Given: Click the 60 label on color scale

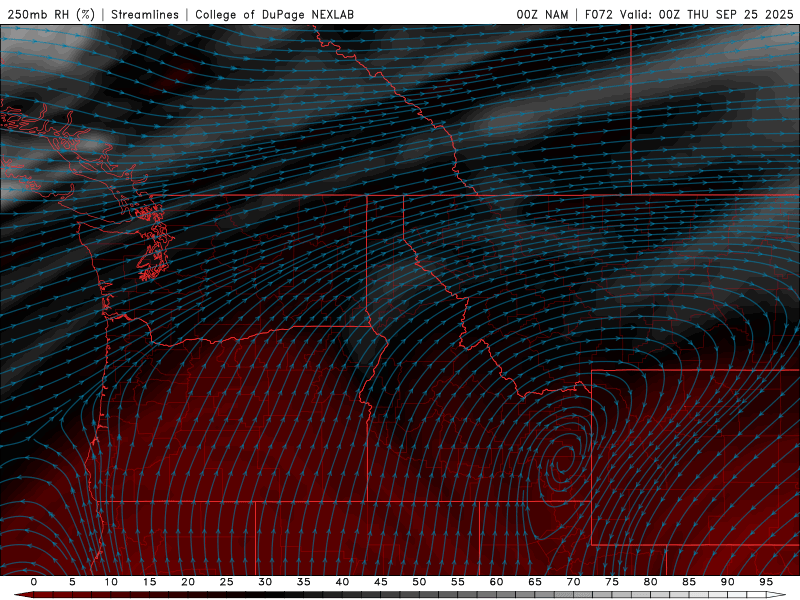Looking at the screenshot, I should click(496, 582).
